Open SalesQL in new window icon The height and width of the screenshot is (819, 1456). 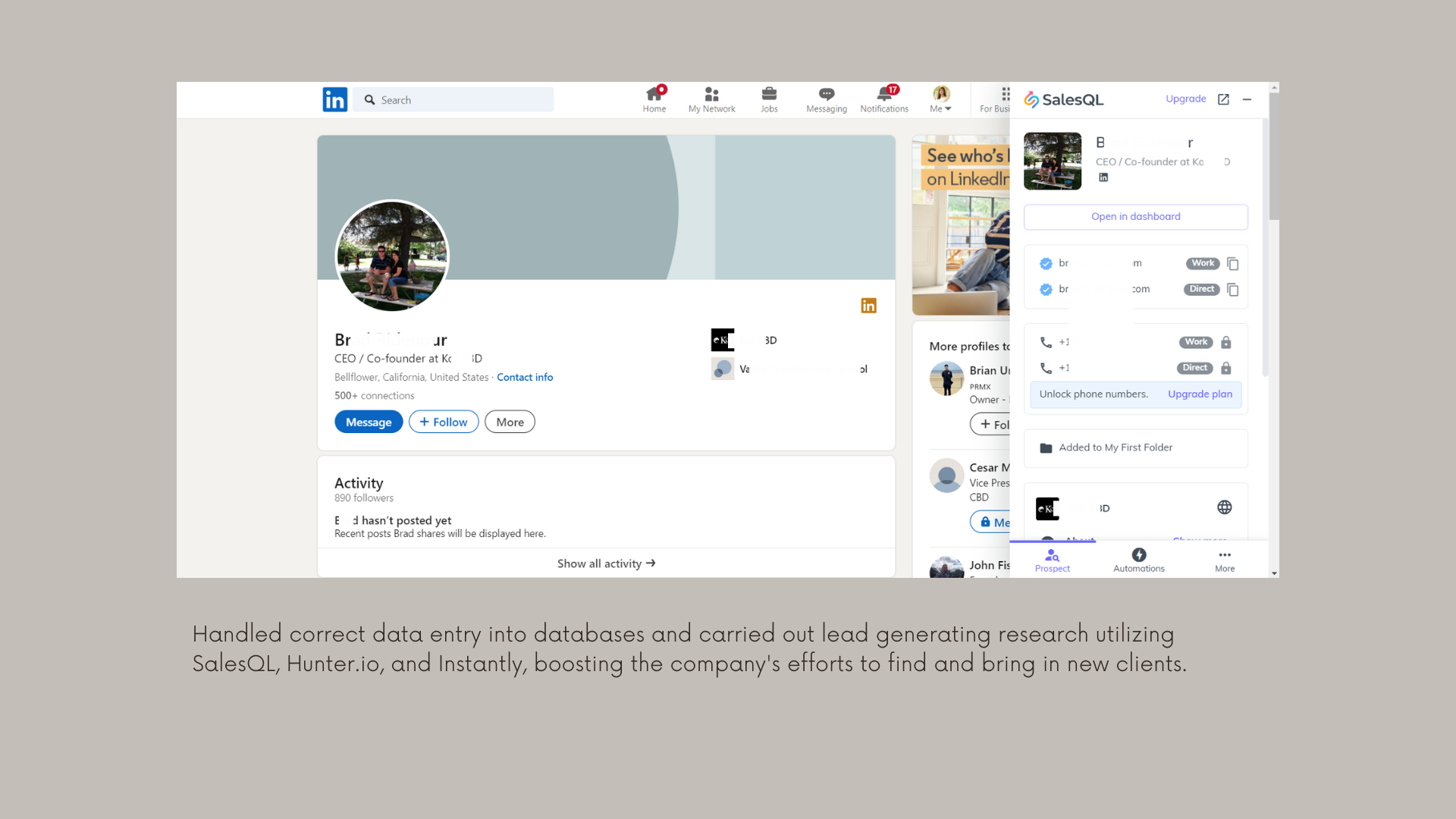[1223, 99]
